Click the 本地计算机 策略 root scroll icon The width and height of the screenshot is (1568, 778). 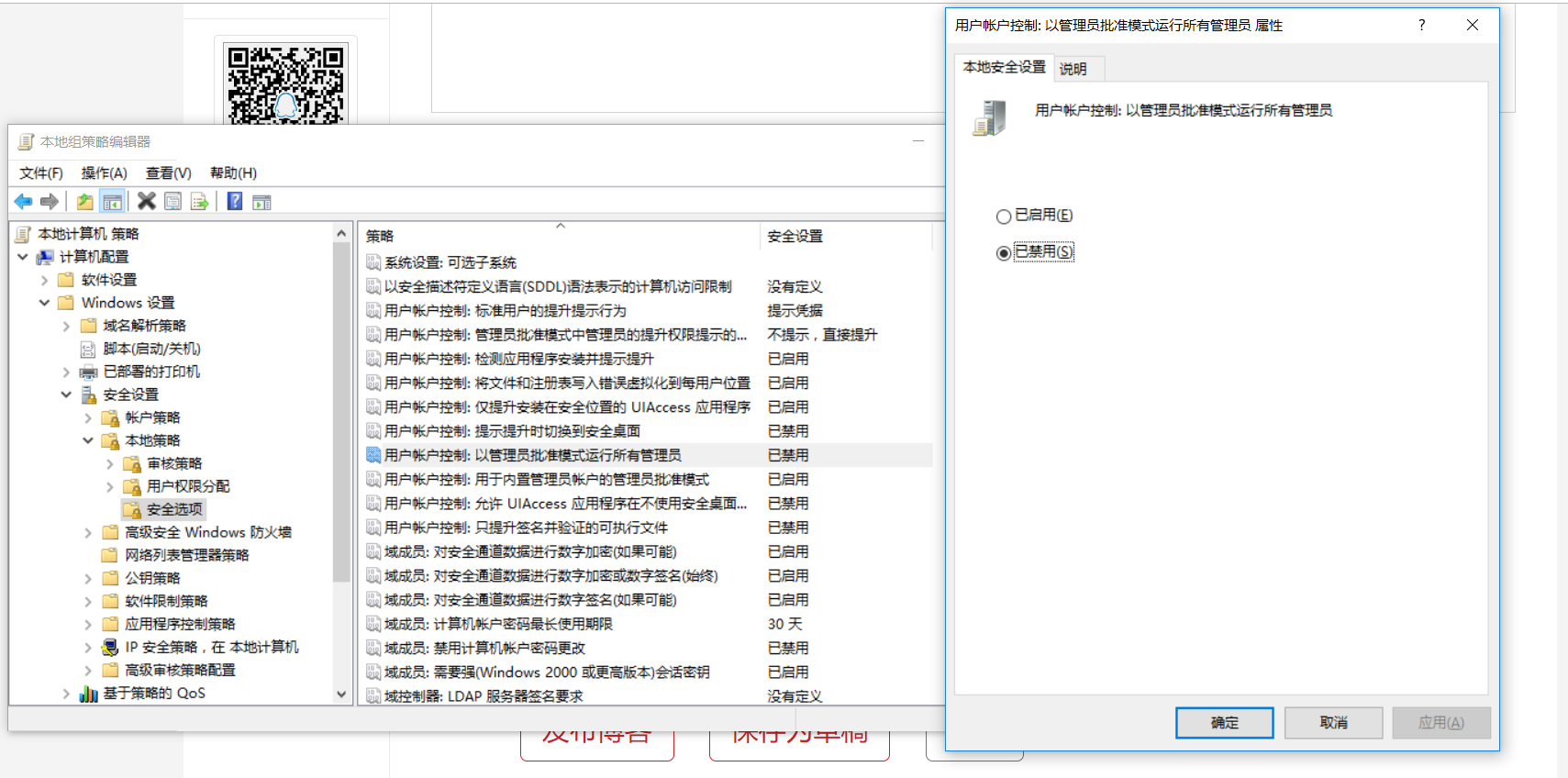[23, 234]
